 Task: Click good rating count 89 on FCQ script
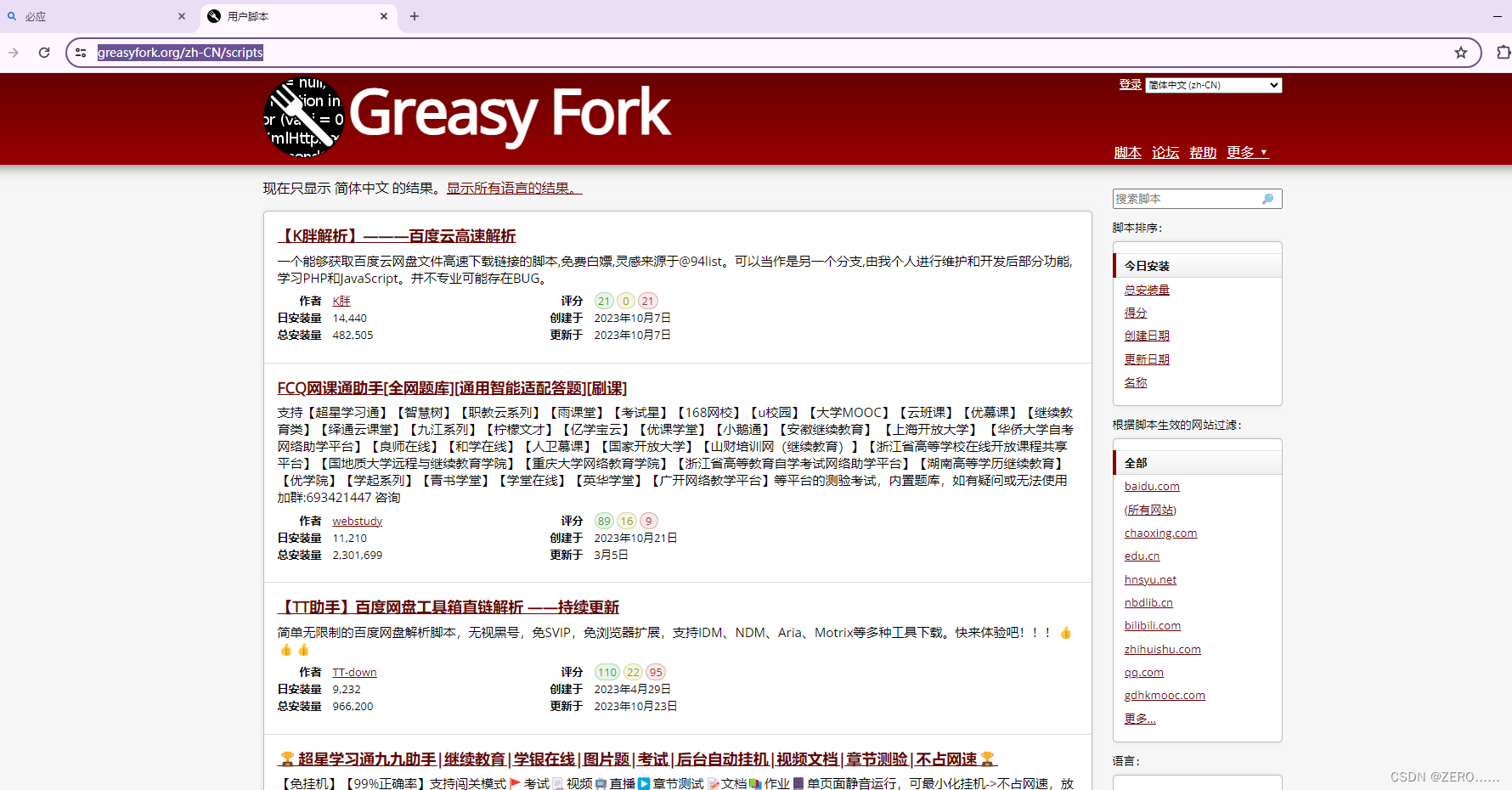604,521
